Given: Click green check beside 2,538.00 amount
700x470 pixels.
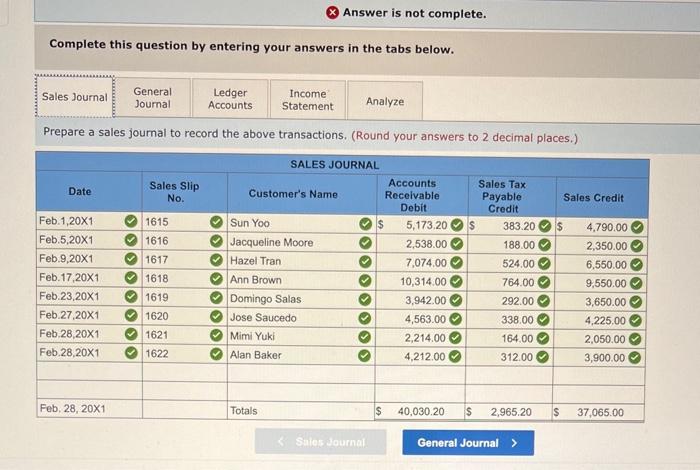Looking at the screenshot, I should click(x=456, y=244).
